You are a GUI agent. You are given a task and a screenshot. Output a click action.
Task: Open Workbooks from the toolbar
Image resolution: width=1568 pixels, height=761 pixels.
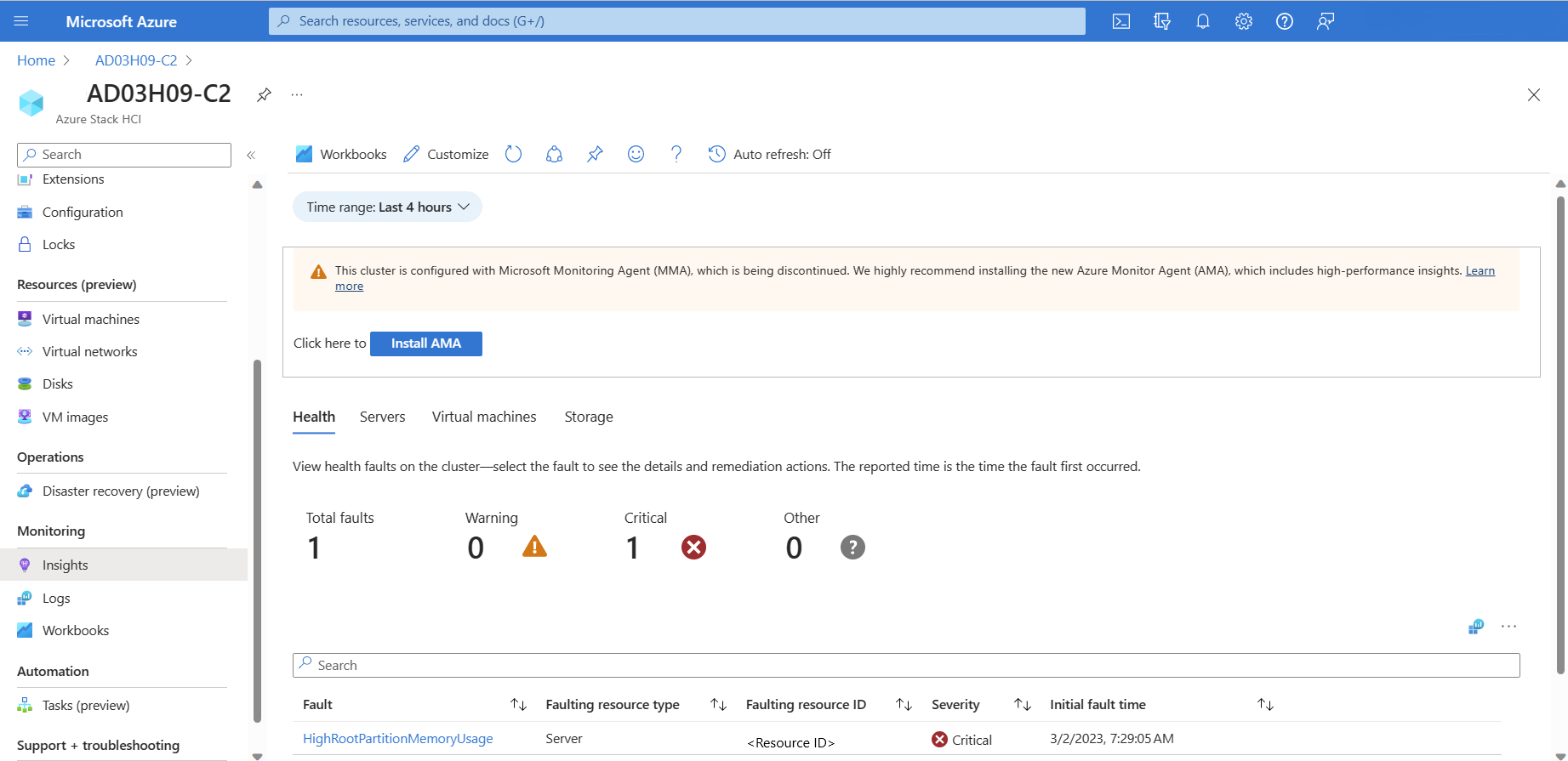[x=341, y=154]
